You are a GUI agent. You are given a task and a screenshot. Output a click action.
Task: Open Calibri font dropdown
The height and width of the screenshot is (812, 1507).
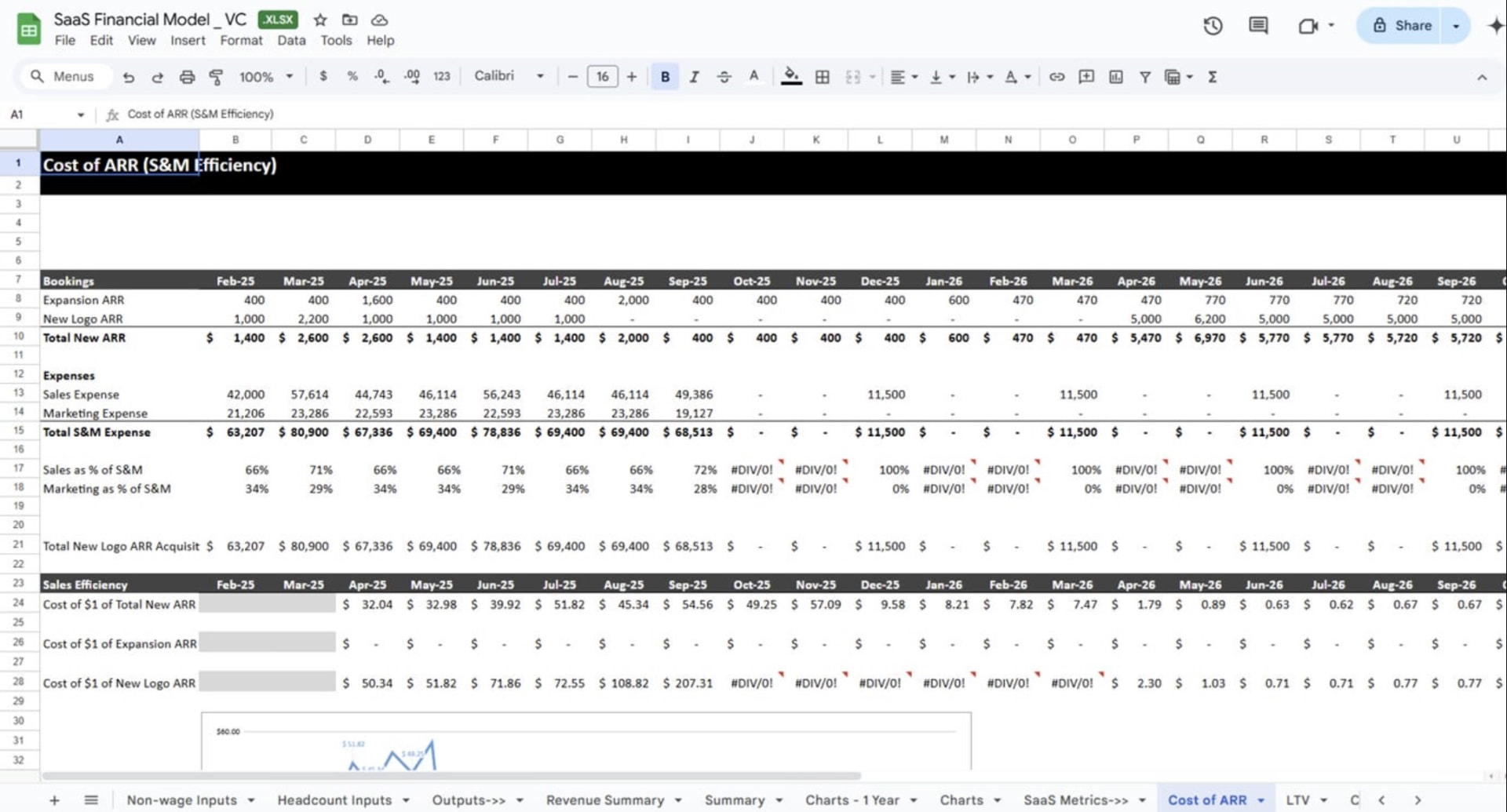click(x=509, y=76)
